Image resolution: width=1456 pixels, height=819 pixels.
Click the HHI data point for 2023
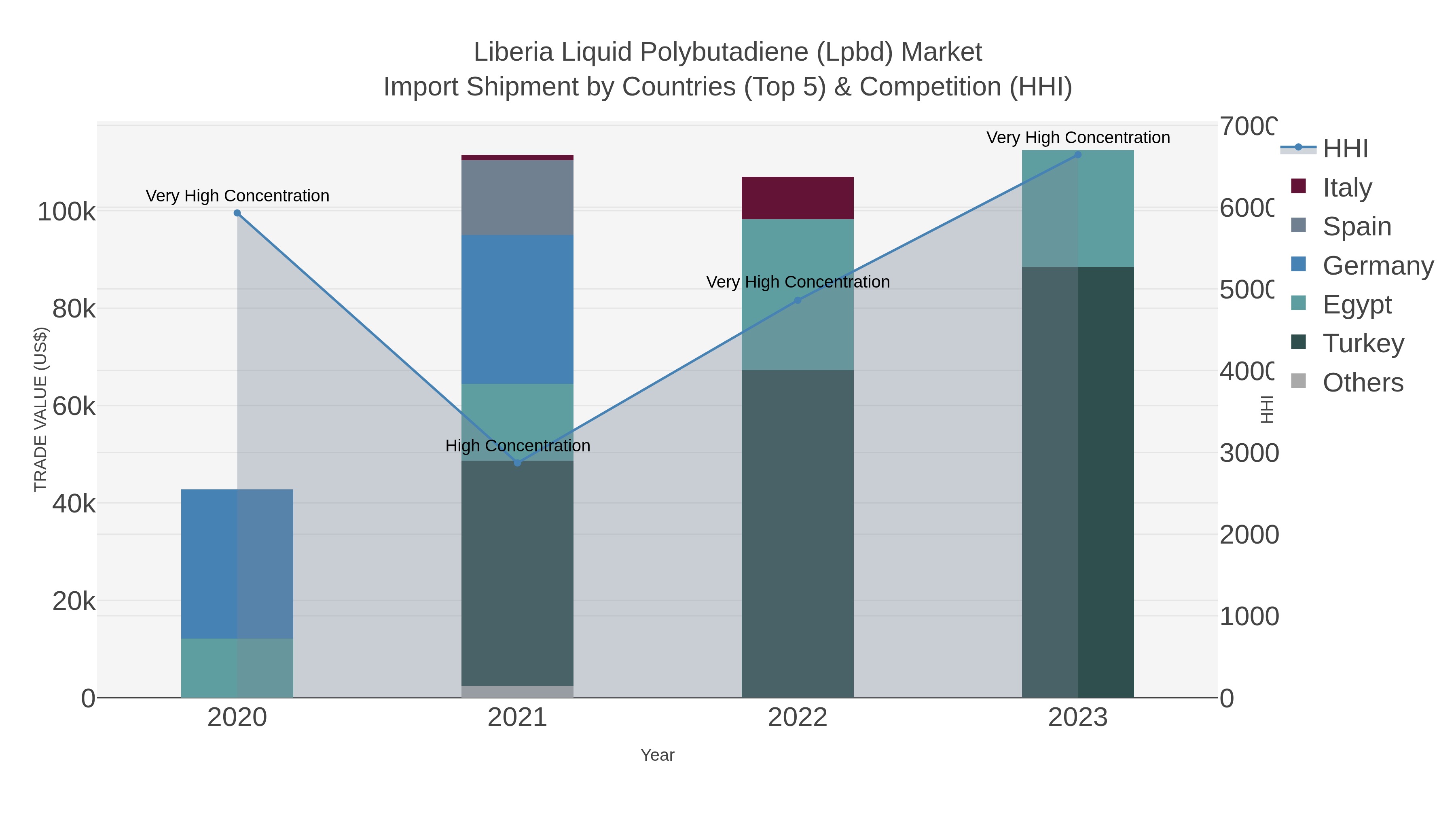[1078, 155]
